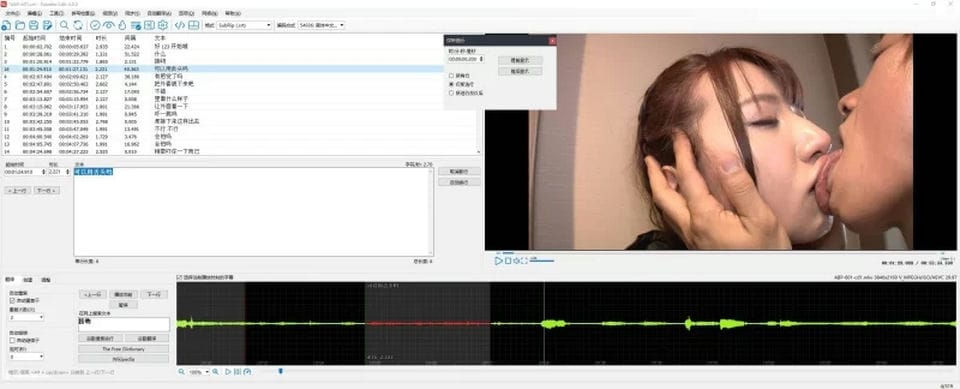Click into the subtitle text editing box

point(253,212)
